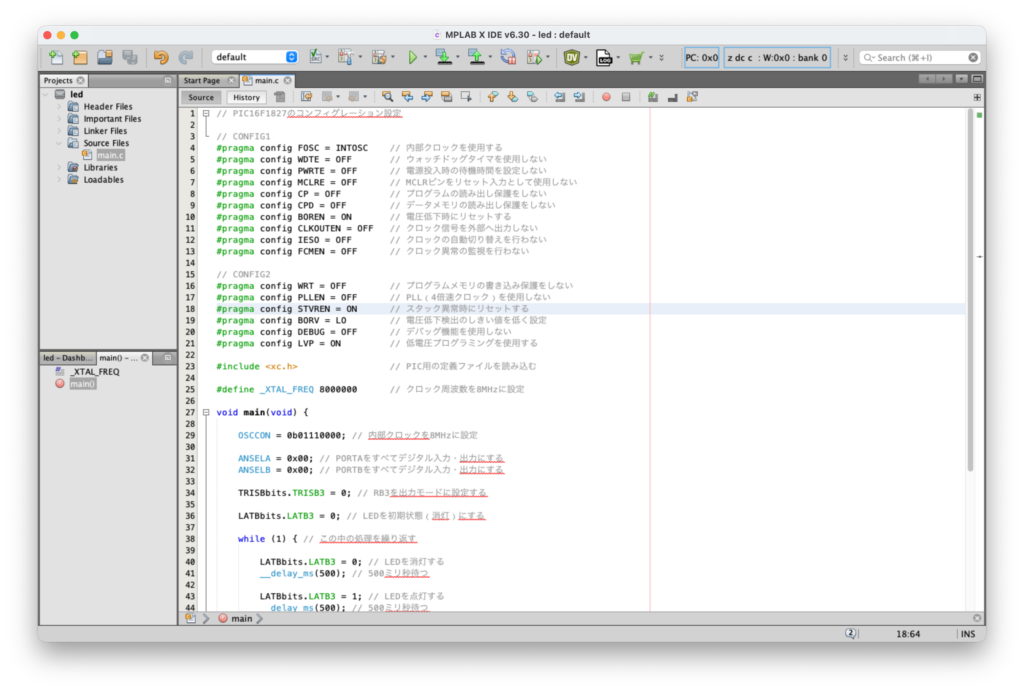Screen dimensions: 1024x692
Task: Click Previous Bookmark icon
Action: click(x=492, y=97)
